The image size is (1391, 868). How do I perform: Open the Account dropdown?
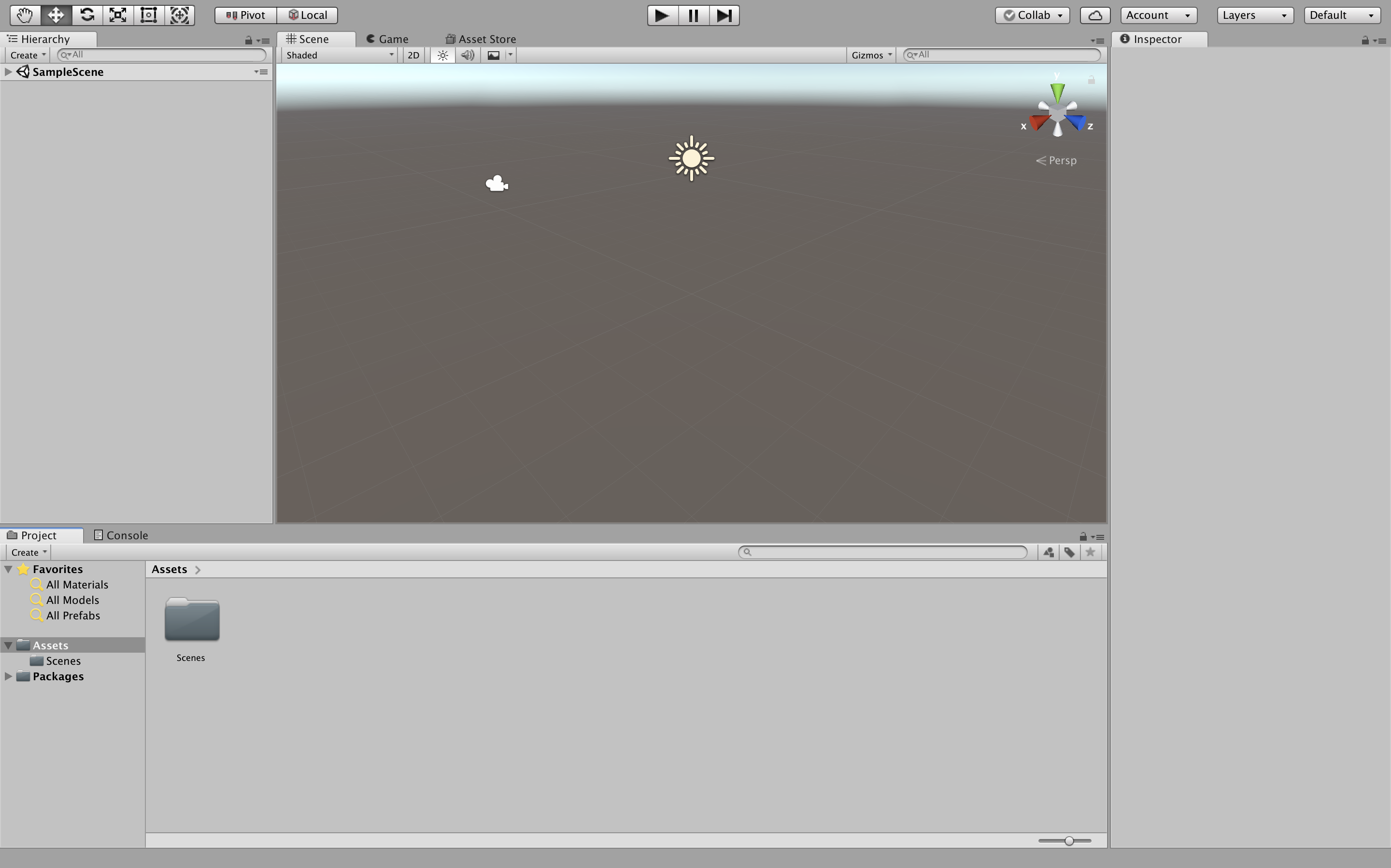(1158, 15)
